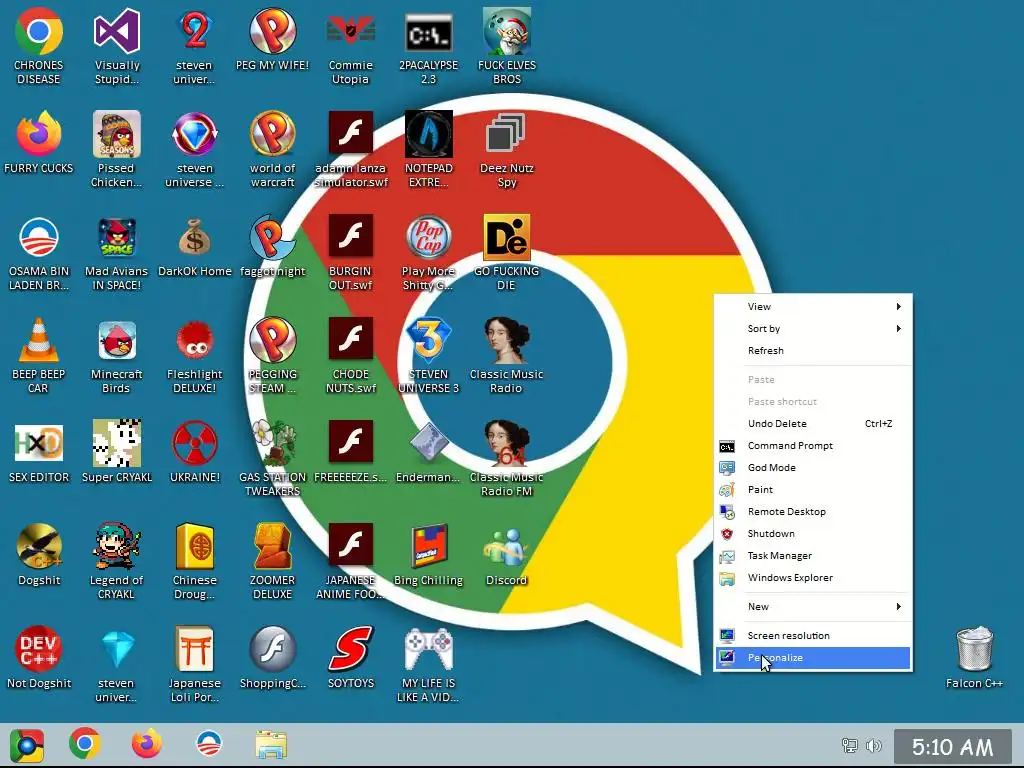This screenshot has height=768, width=1024.
Task: Launch Chrome from the taskbar
Action: click(x=85, y=744)
